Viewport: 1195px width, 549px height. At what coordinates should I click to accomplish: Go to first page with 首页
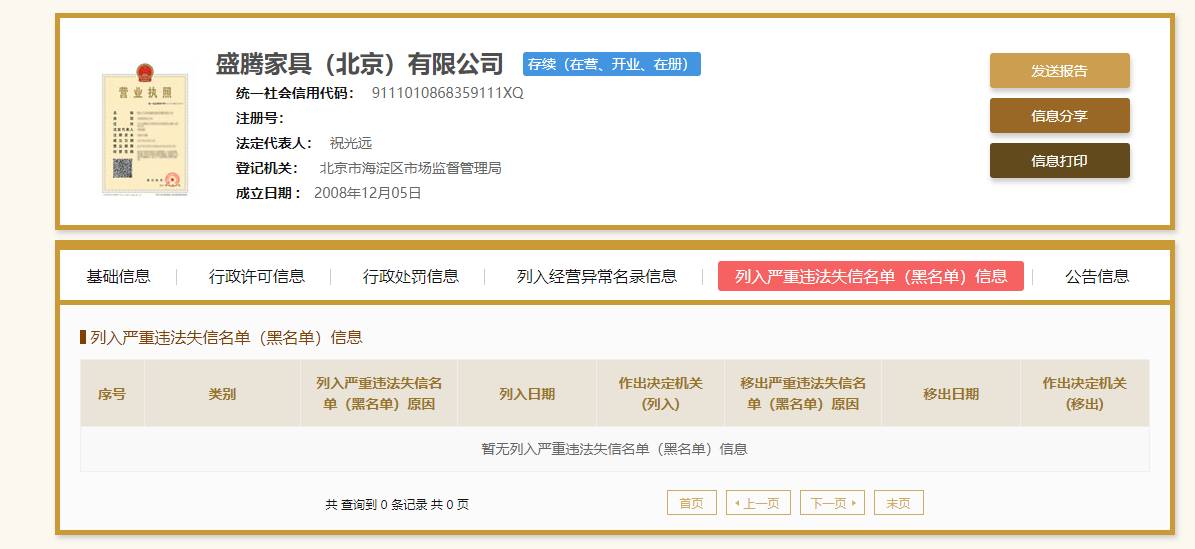click(691, 502)
